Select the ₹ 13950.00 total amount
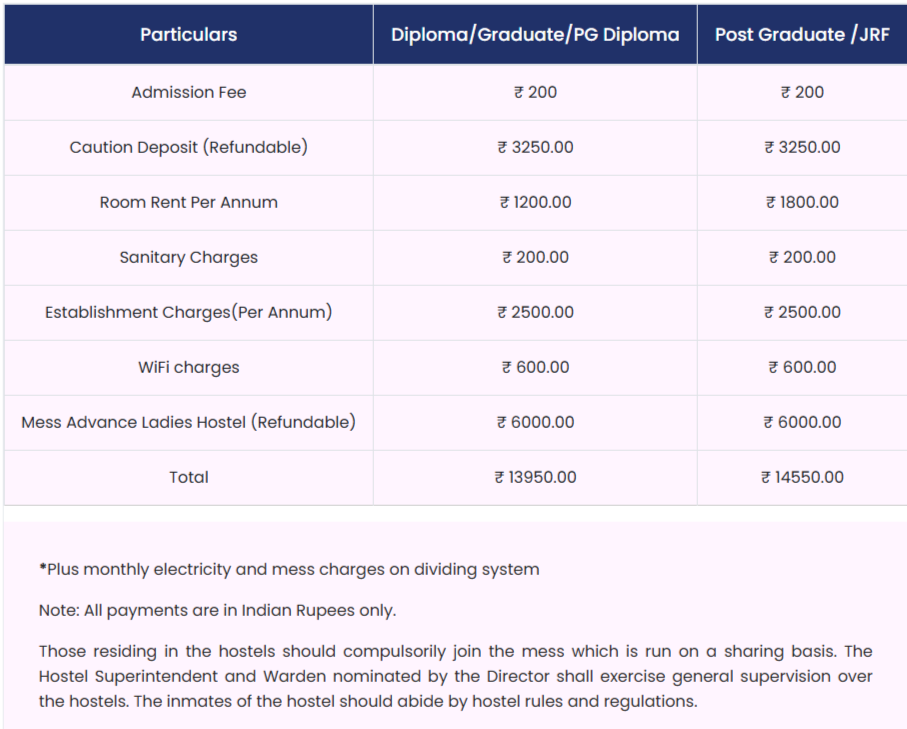 click(x=535, y=477)
